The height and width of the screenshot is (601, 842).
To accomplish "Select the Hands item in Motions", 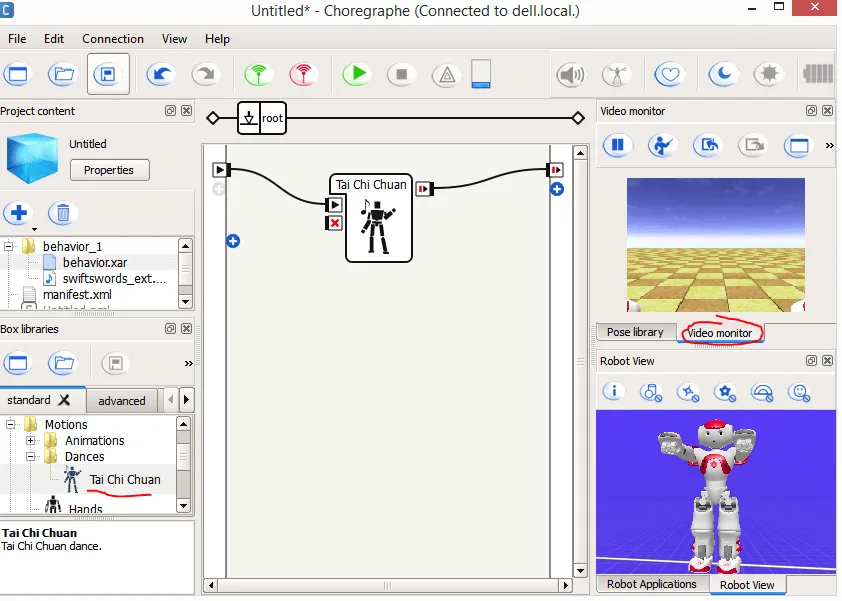I will tap(85, 508).
